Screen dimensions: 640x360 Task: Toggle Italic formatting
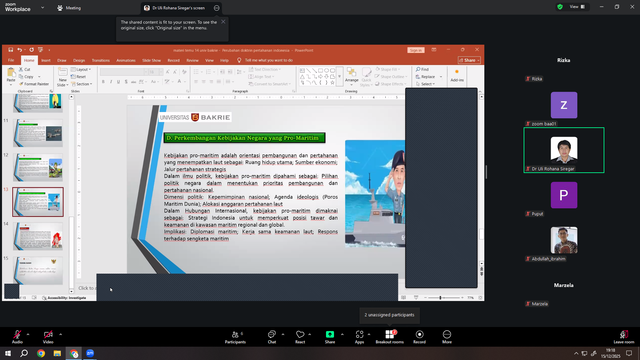pos(111,82)
